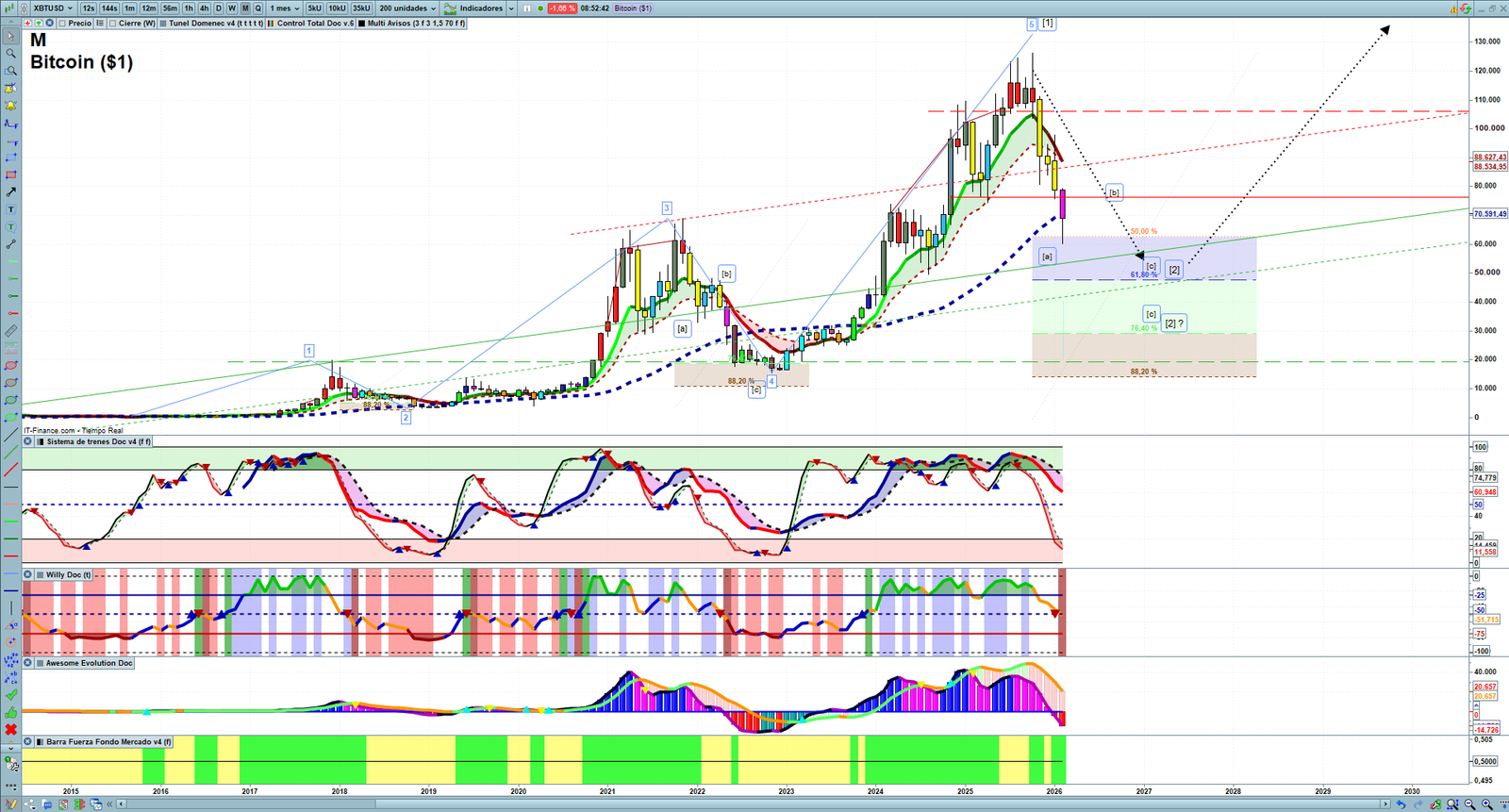Select the pointer cursor tool
The image size is (1509, 812).
tap(10, 37)
